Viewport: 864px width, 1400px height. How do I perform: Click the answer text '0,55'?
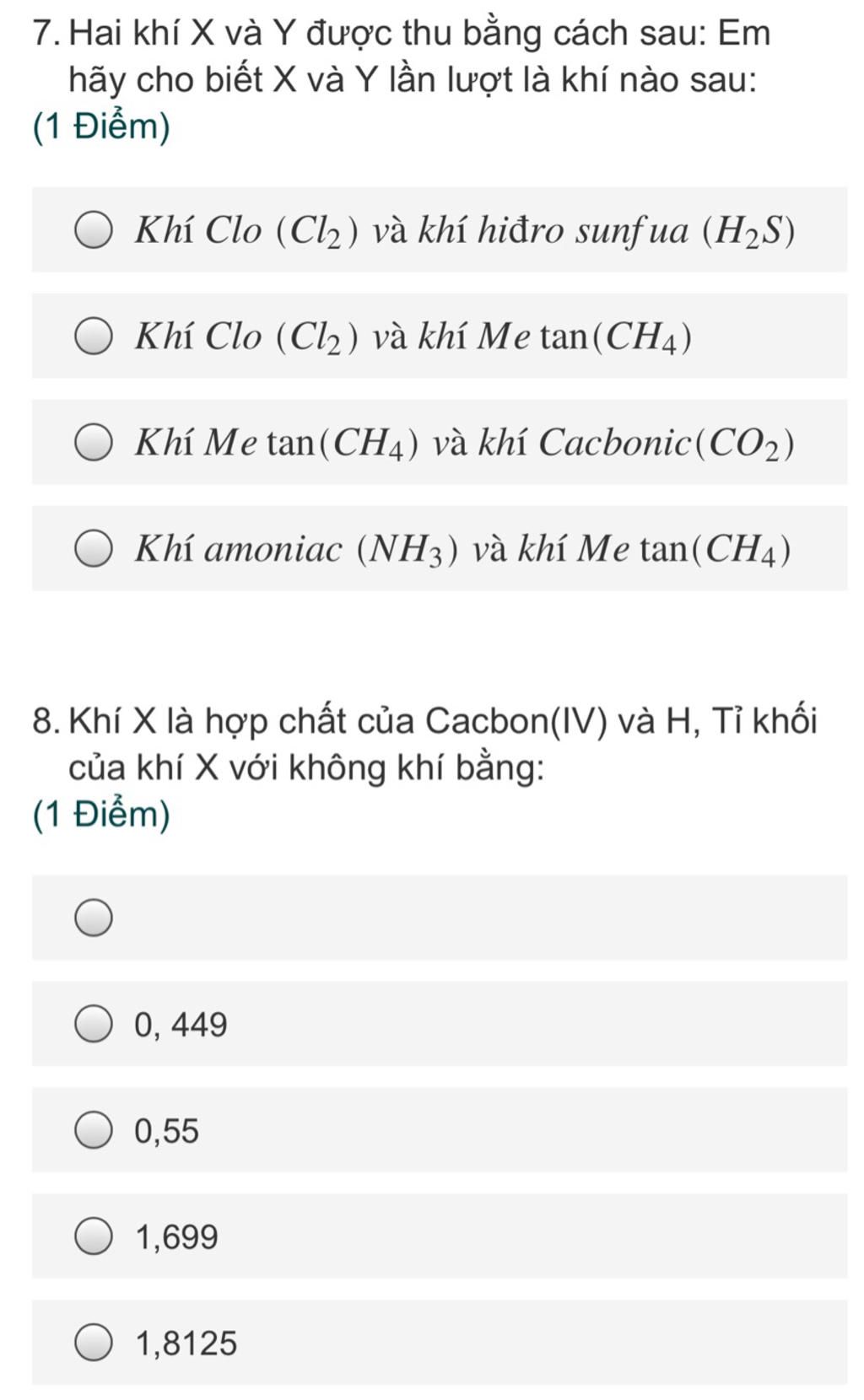(x=167, y=1131)
